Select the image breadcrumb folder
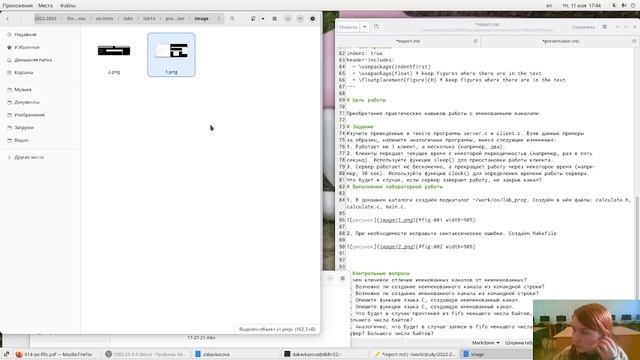This screenshot has height=360, width=640. [x=201, y=19]
